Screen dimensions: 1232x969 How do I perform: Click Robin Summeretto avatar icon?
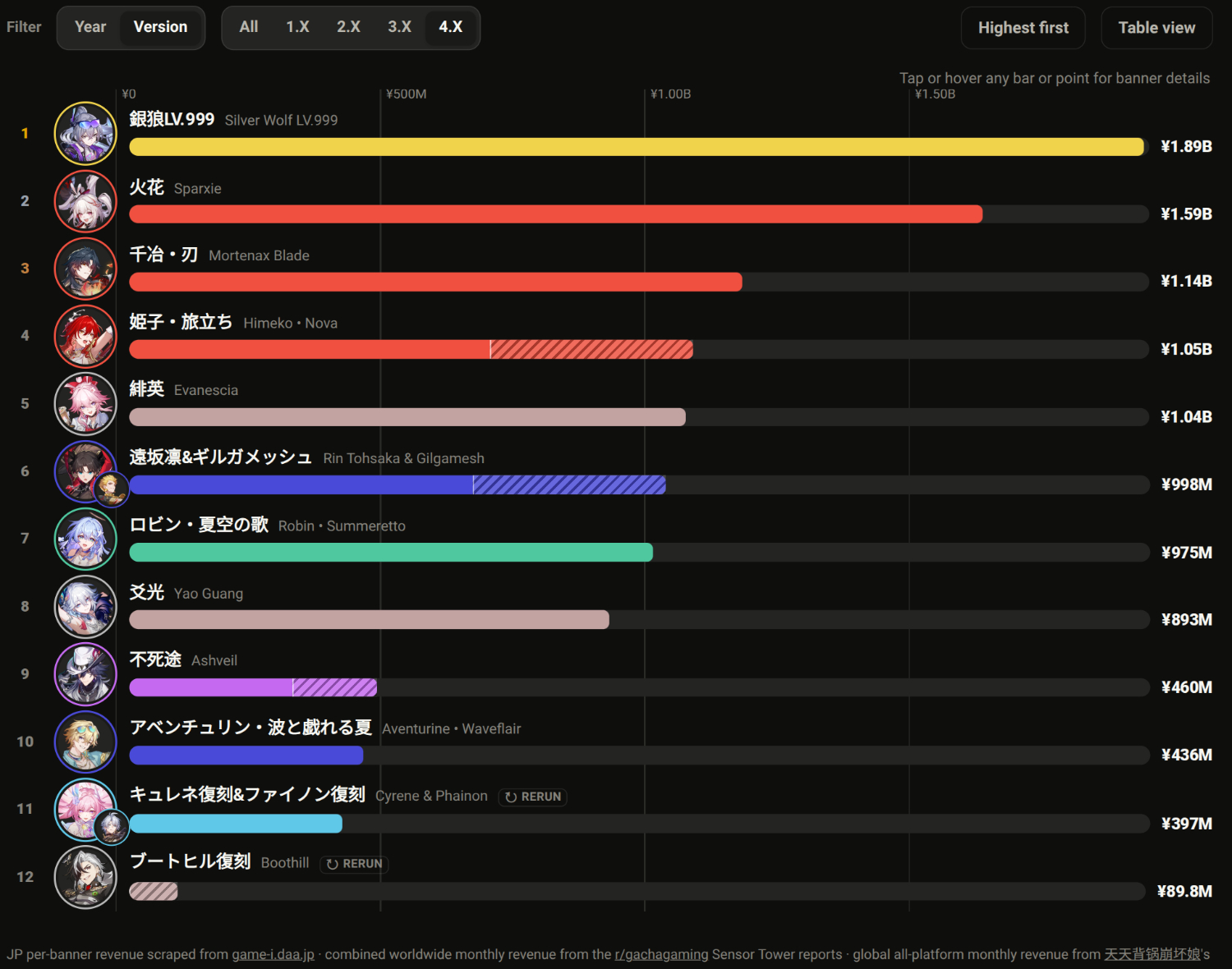85,539
